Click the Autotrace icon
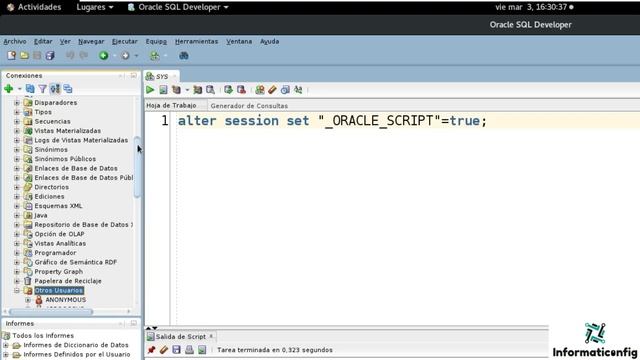Viewport: 640px width, 360px height. coord(198,90)
